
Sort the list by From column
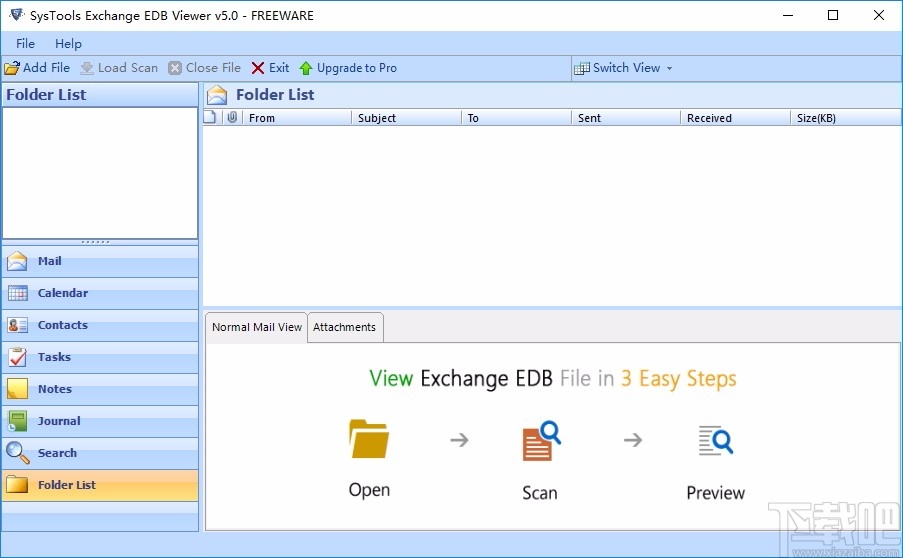[x=297, y=117]
